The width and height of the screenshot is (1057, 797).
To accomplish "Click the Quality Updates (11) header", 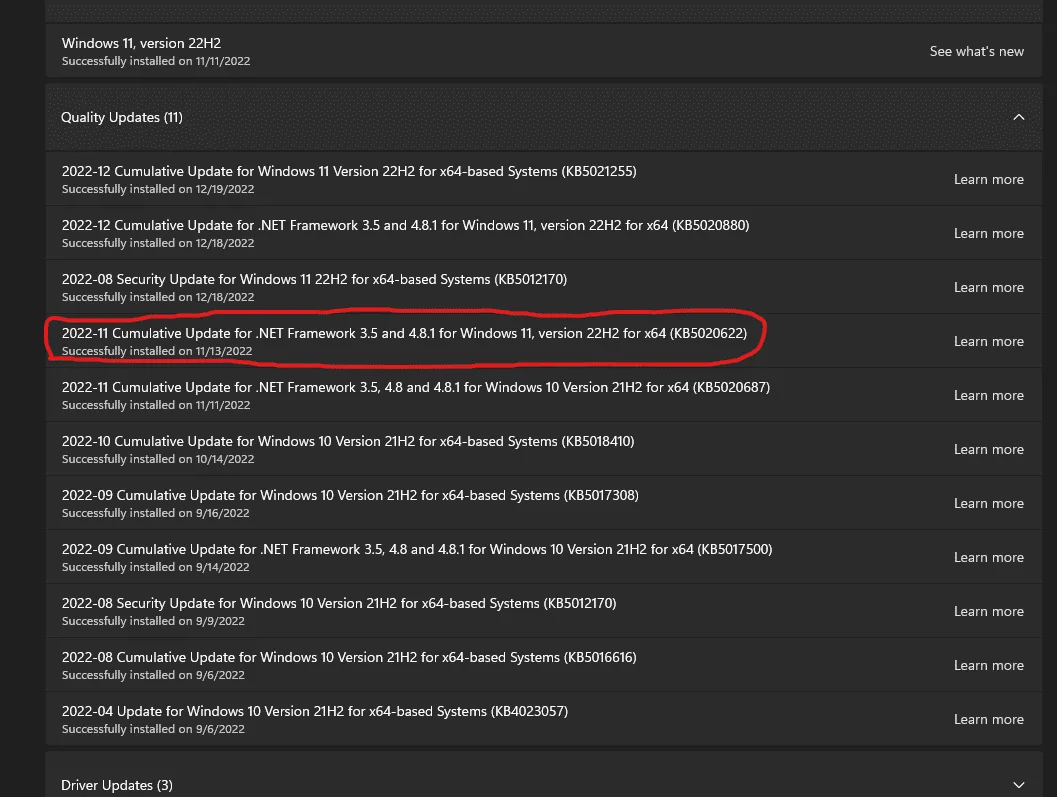I will 543,117.
